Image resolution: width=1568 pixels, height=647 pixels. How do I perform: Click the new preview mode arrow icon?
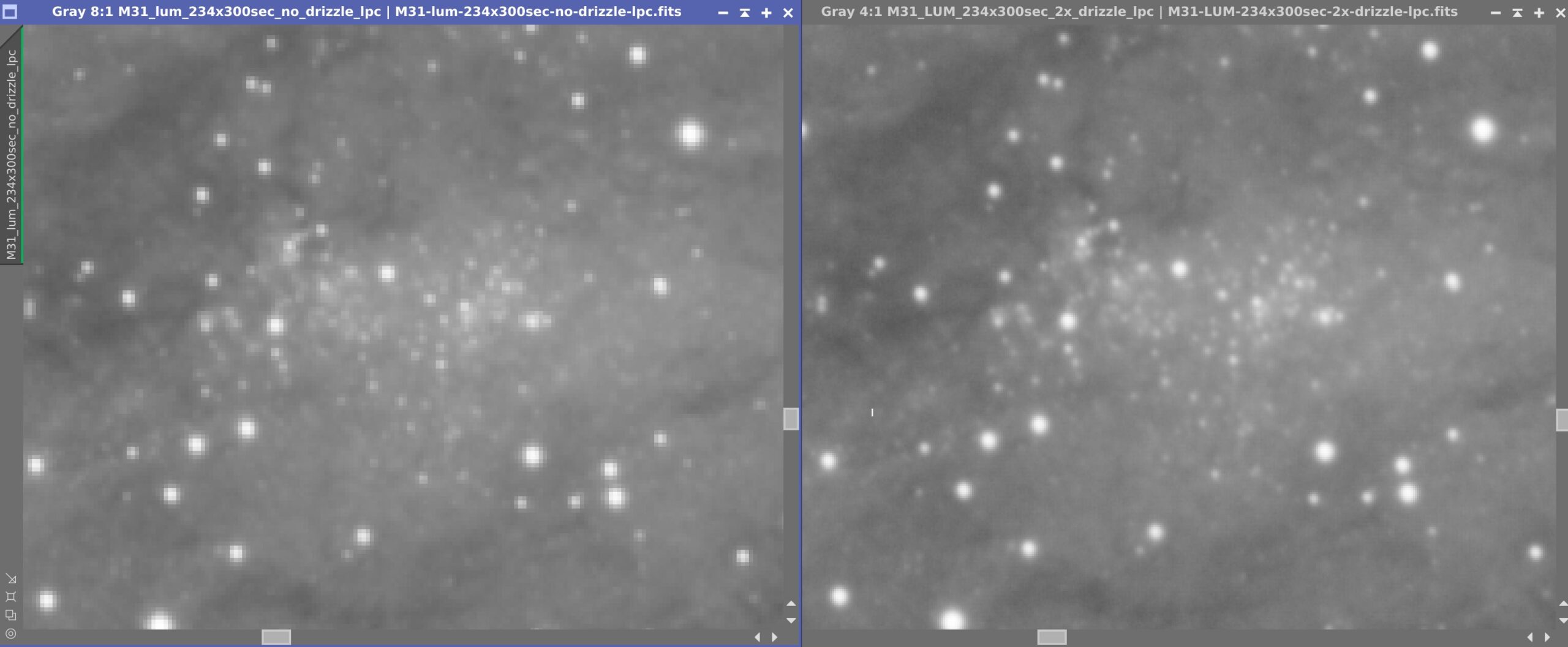pyautogui.click(x=11, y=578)
